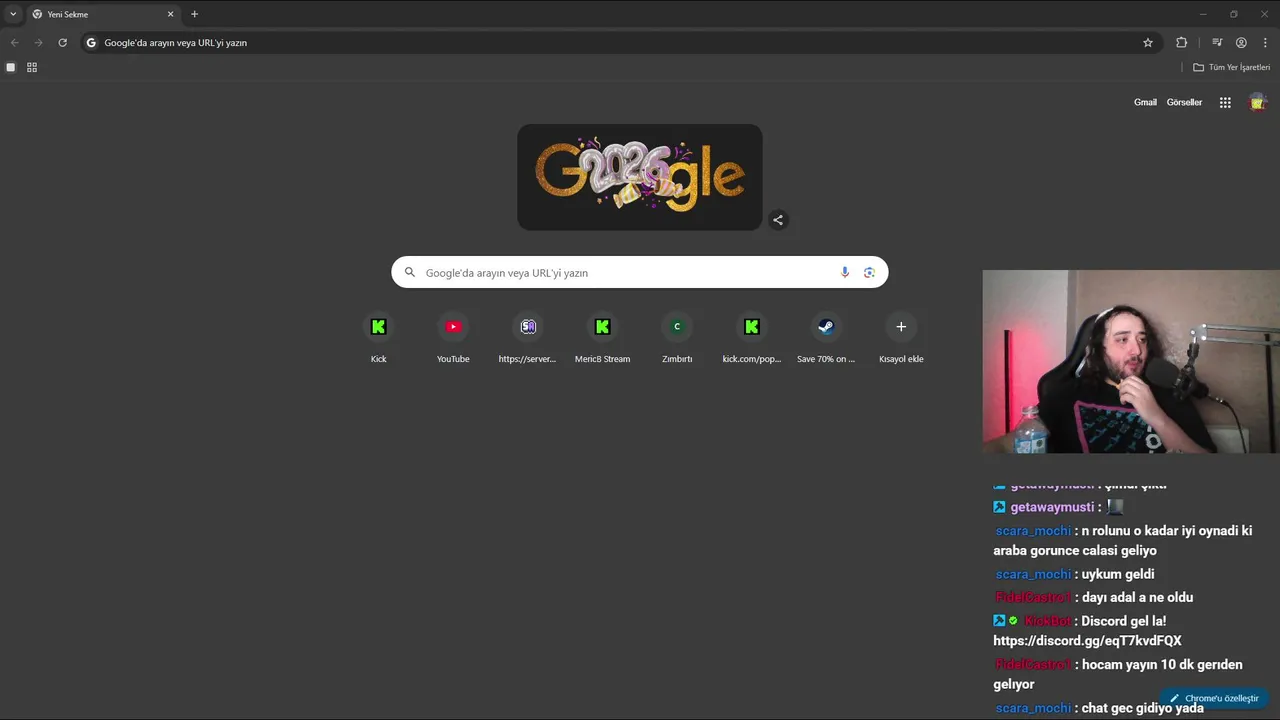Restore down the Chrome window
1280x720 pixels.
pyautogui.click(x=1233, y=14)
